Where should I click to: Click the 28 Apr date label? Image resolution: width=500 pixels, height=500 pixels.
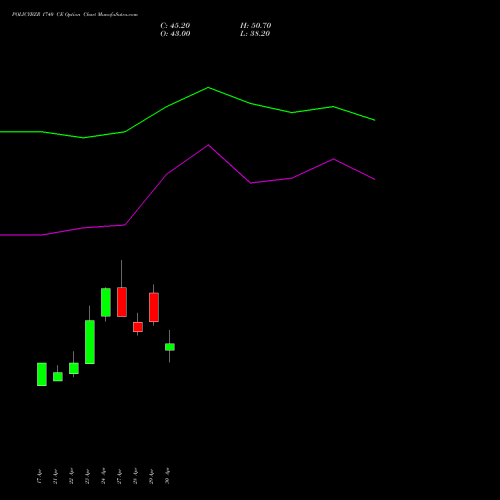click(x=136, y=476)
